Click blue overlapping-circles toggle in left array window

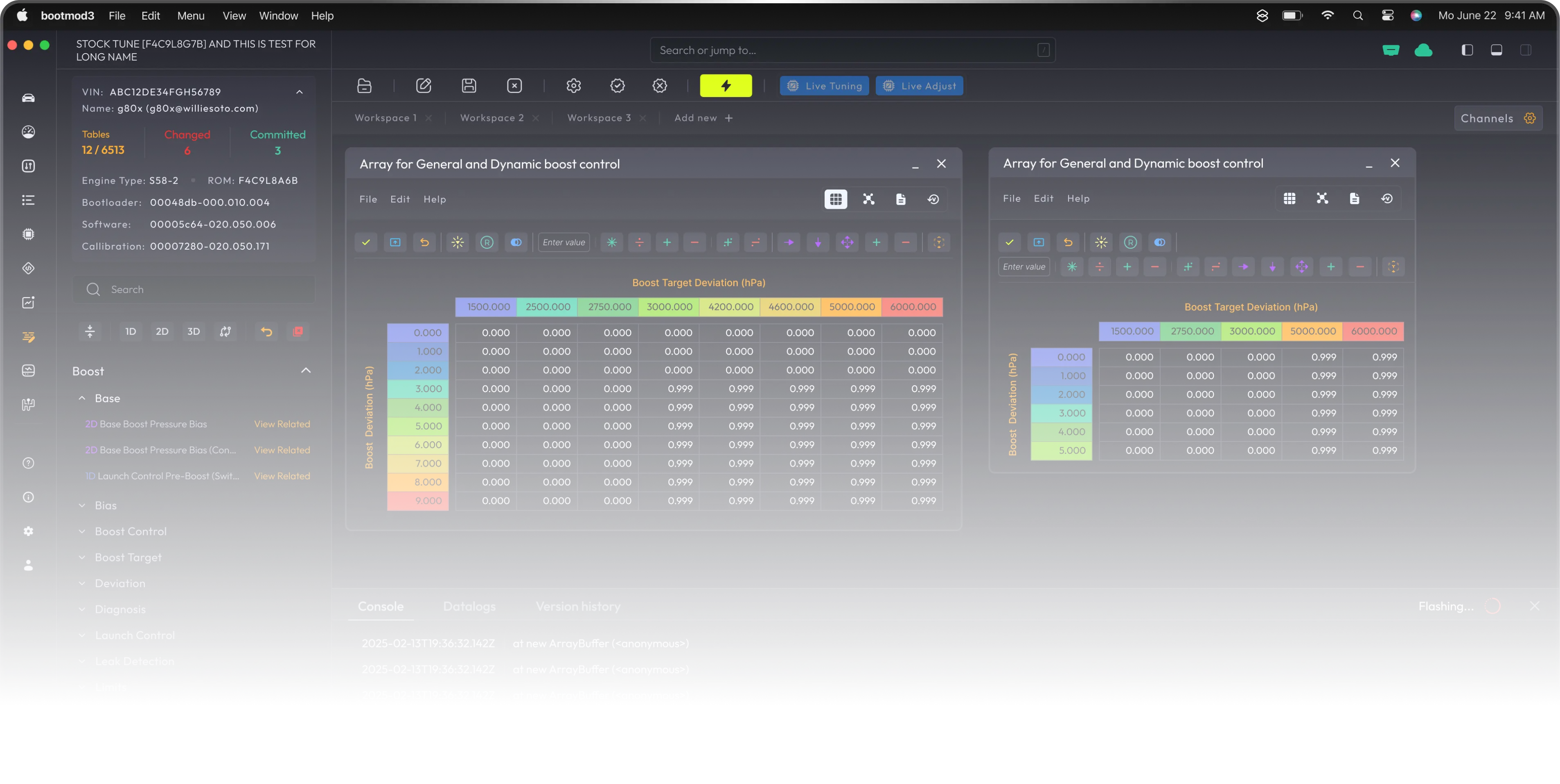click(516, 242)
